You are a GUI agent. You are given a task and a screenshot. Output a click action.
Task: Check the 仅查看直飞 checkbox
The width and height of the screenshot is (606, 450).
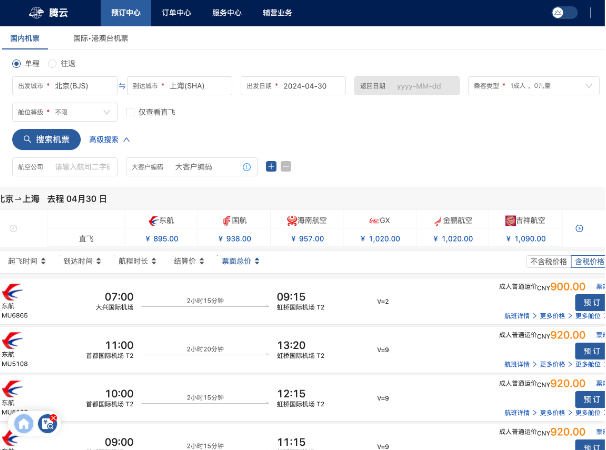131,112
